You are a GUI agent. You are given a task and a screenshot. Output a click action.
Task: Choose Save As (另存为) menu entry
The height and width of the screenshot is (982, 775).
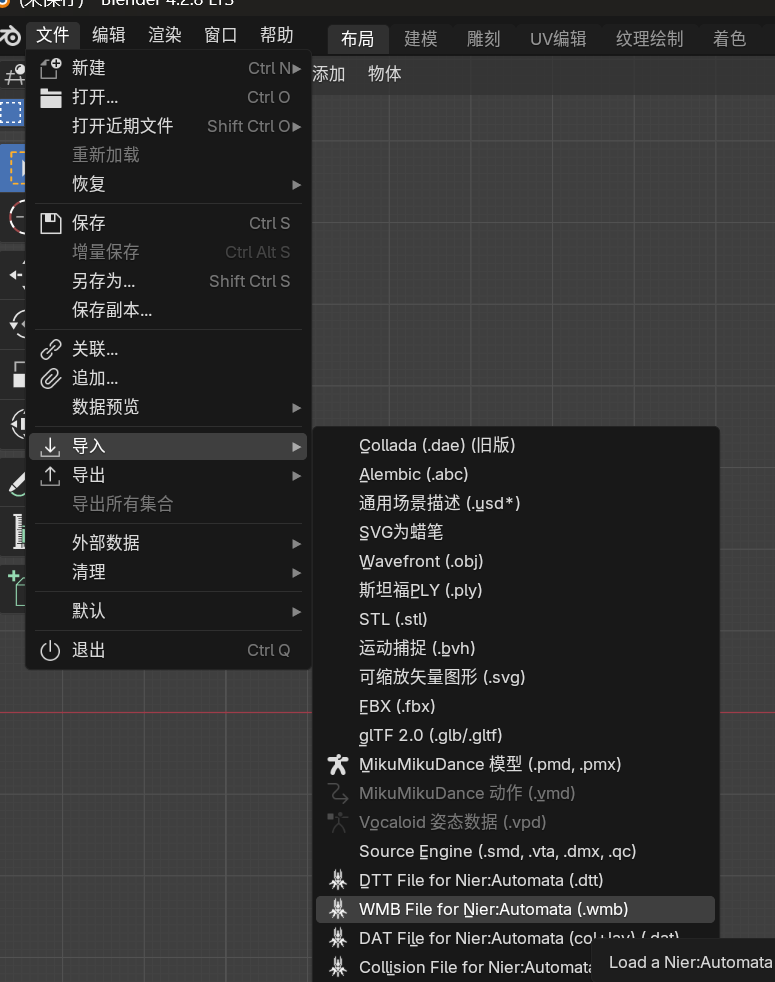(103, 282)
